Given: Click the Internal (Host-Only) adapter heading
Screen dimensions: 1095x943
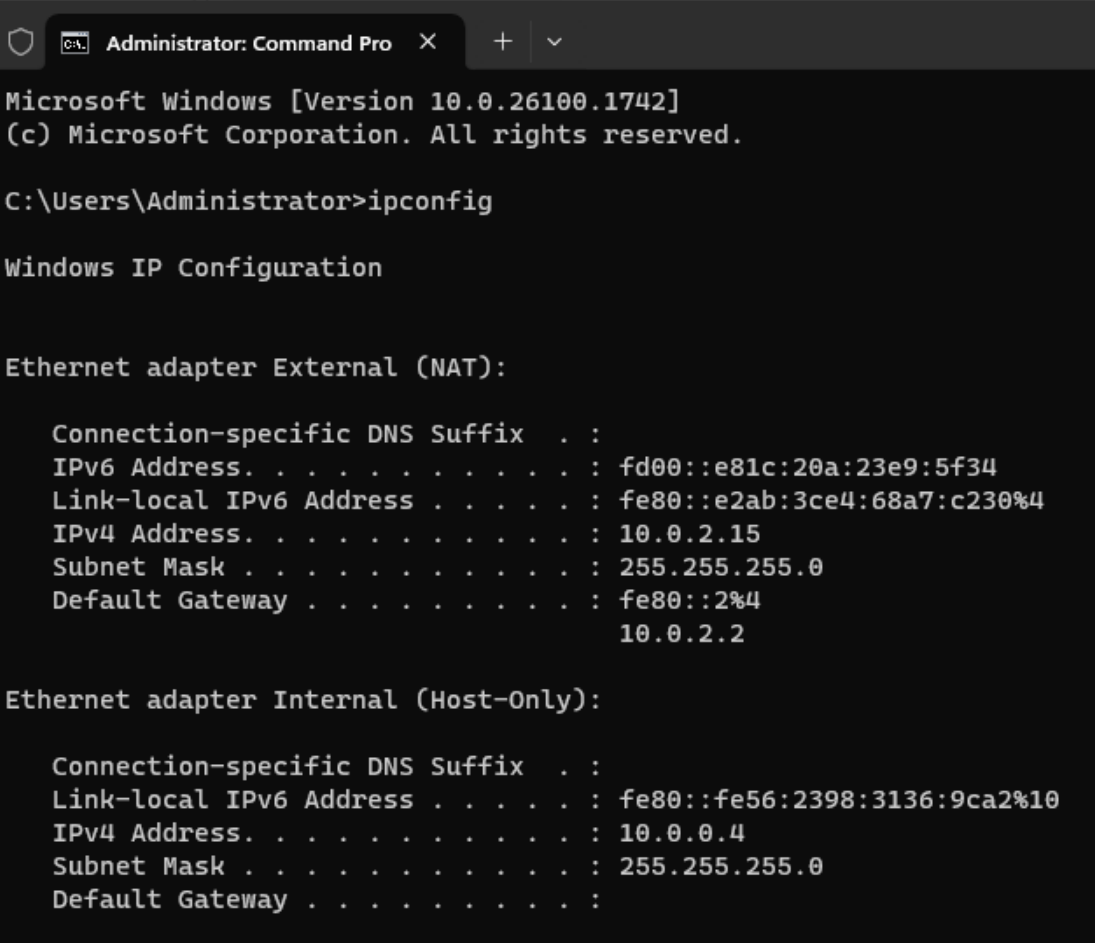Looking at the screenshot, I should pyautogui.click(x=303, y=700).
